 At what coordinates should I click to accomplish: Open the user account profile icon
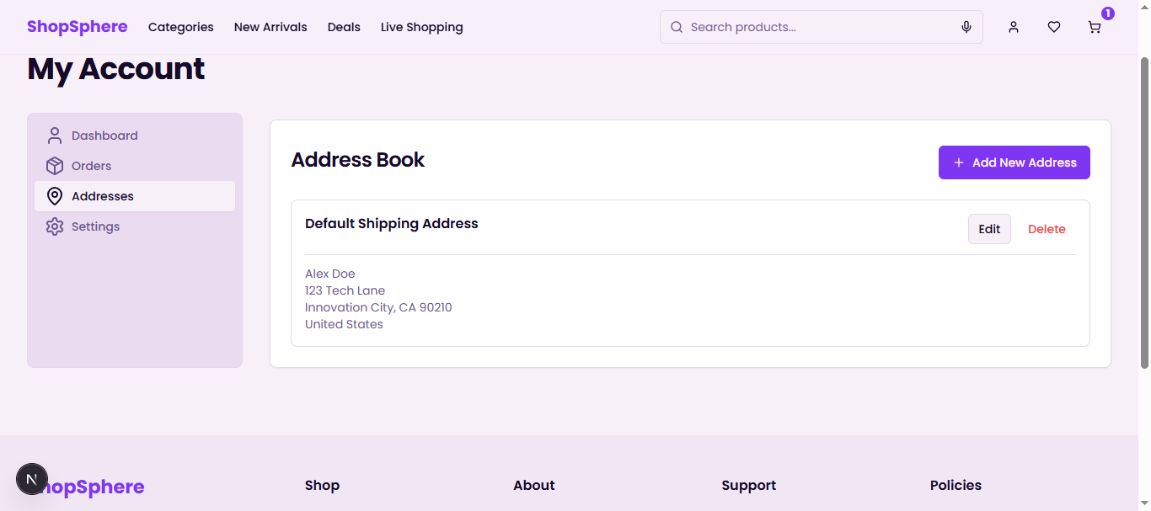1013,27
